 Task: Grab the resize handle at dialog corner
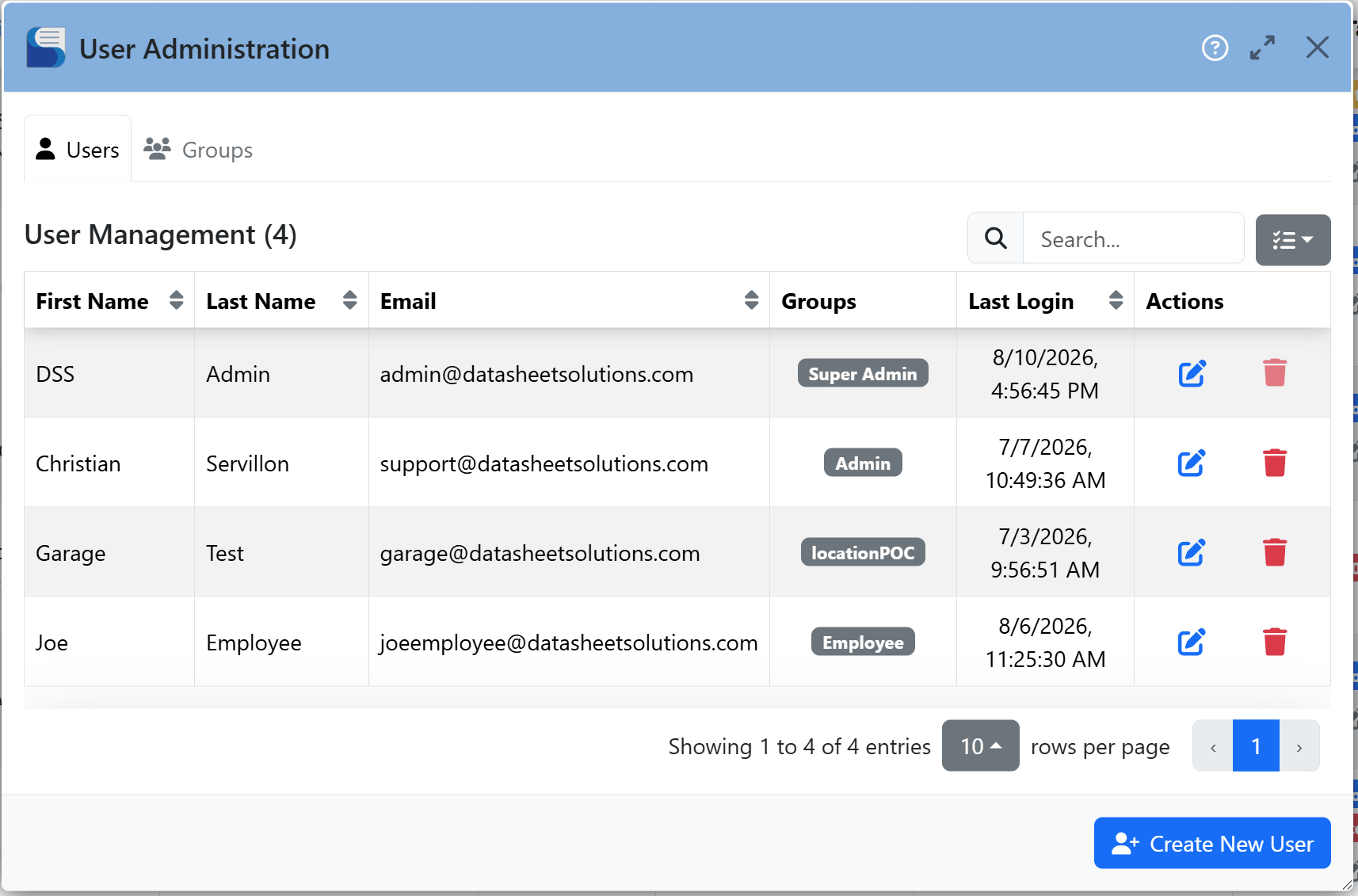1347,885
